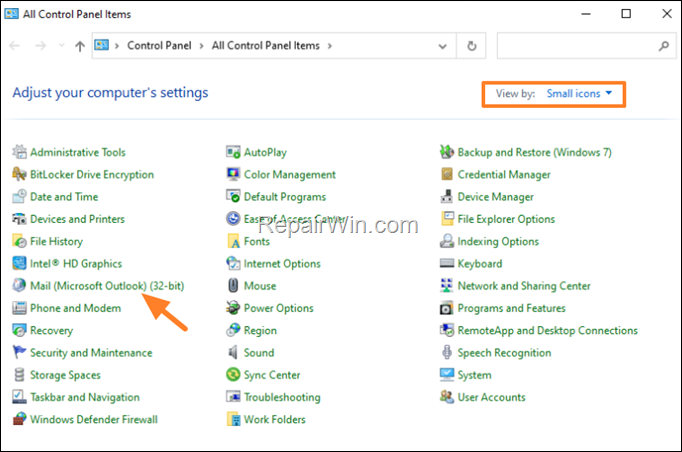Click the All Control Panel Items breadcrumb
Viewport: 682px width, 452px height.
(265, 46)
